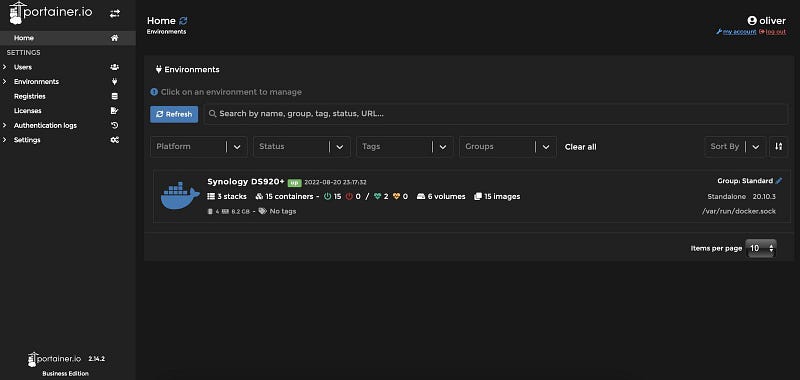This screenshot has width=800, height=380.
Task: Click the Portainer.io logo at top left
Action: [51, 12]
